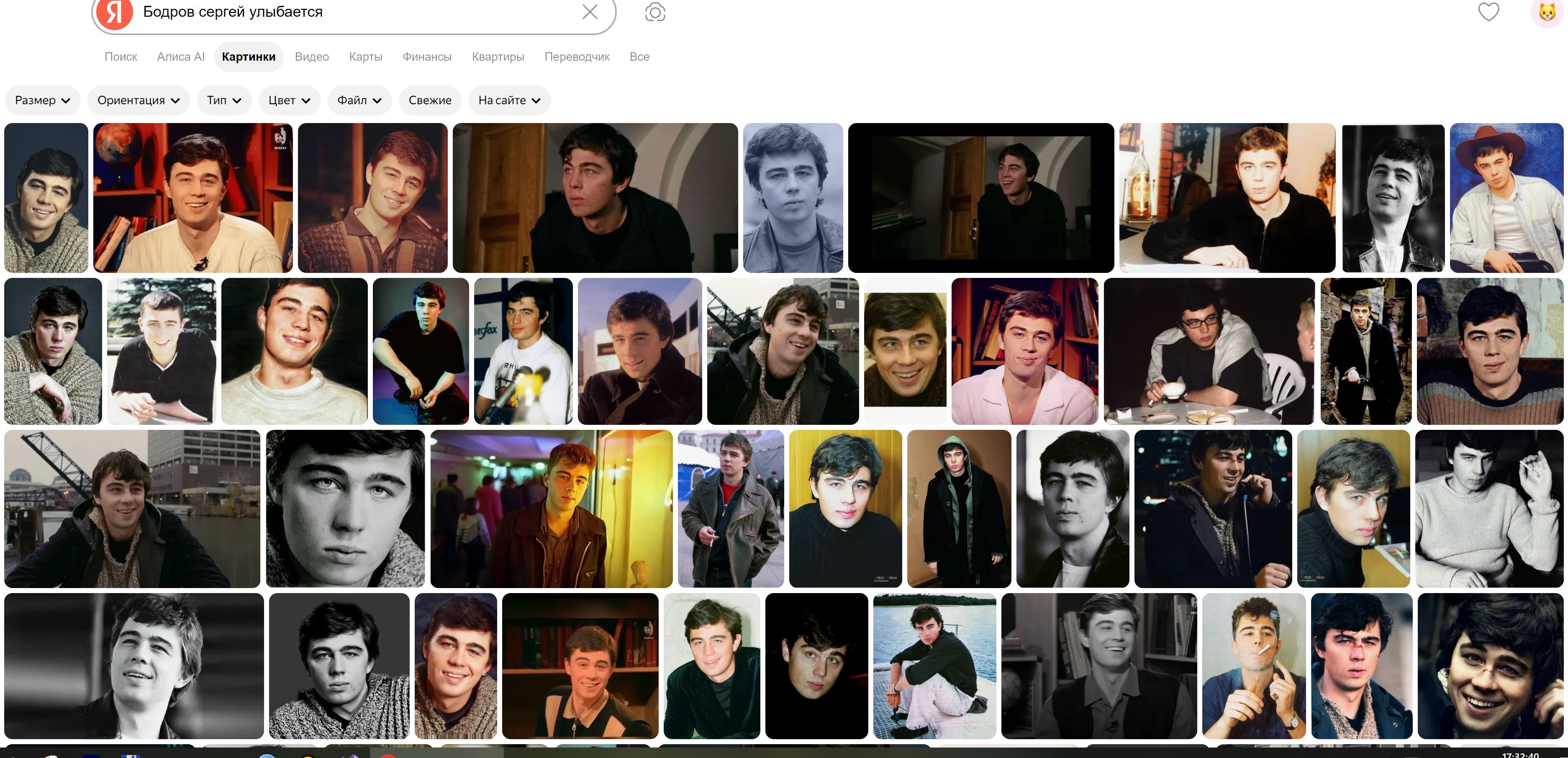The height and width of the screenshot is (758, 1568).
Task: Open the night photo of the man on a phone
Action: click(x=1213, y=509)
